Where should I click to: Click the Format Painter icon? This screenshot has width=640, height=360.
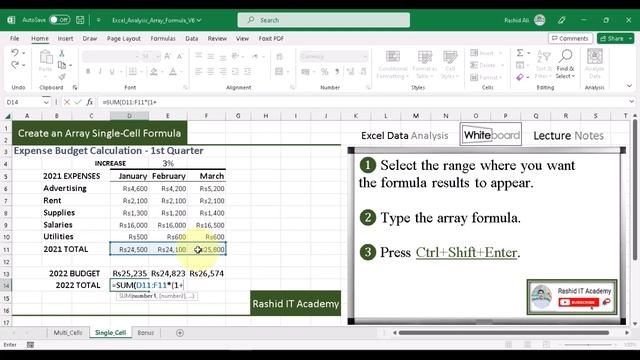pos(62,77)
